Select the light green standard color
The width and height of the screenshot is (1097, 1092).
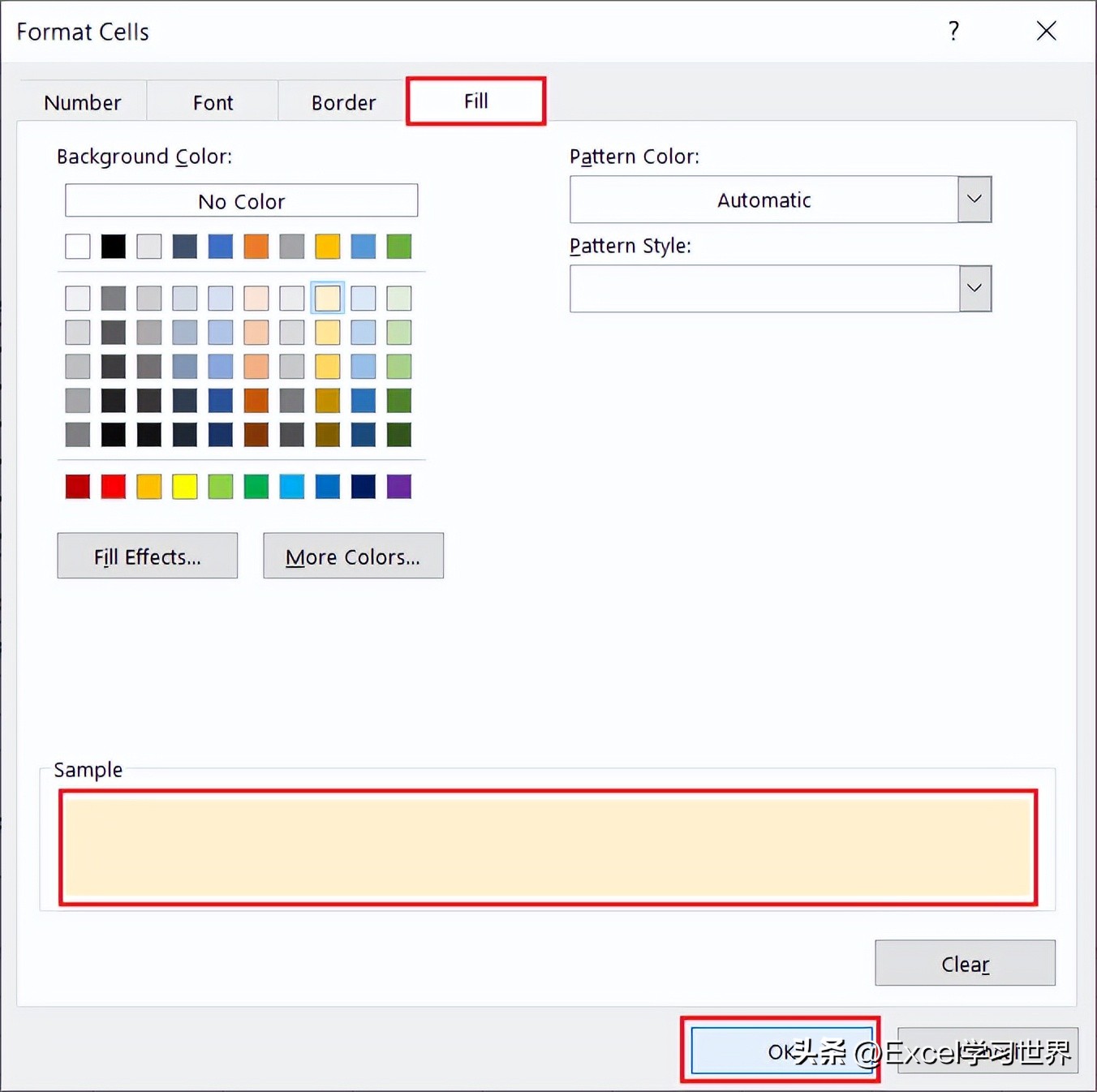(221, 487)
